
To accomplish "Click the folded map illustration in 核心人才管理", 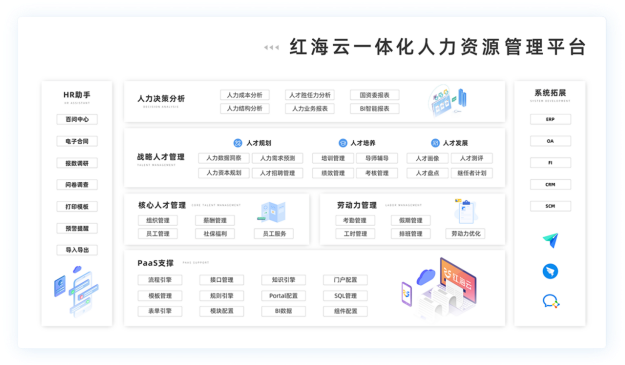I will (272, 212).
